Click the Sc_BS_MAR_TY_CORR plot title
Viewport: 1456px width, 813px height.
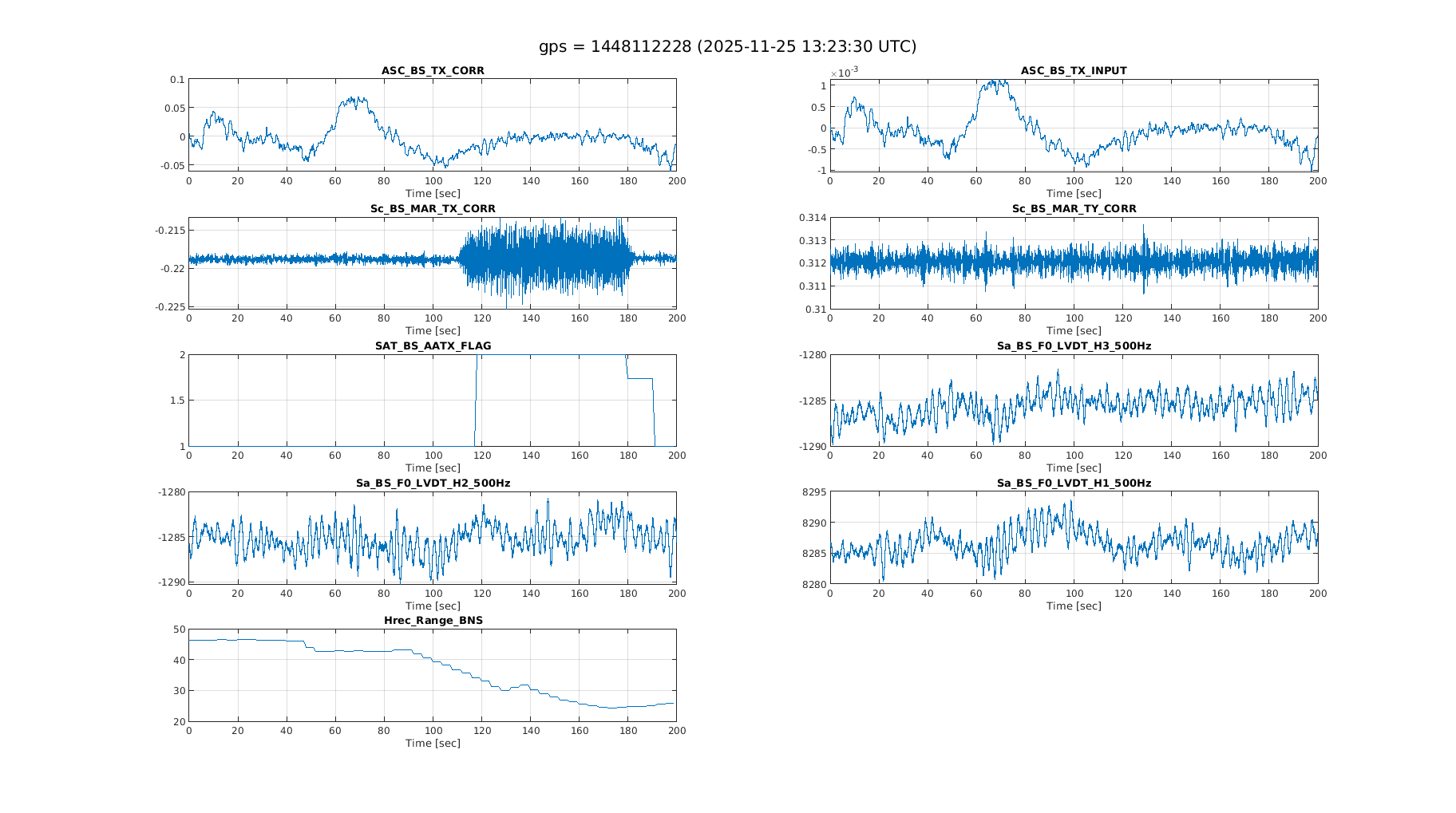[1074, 208]
